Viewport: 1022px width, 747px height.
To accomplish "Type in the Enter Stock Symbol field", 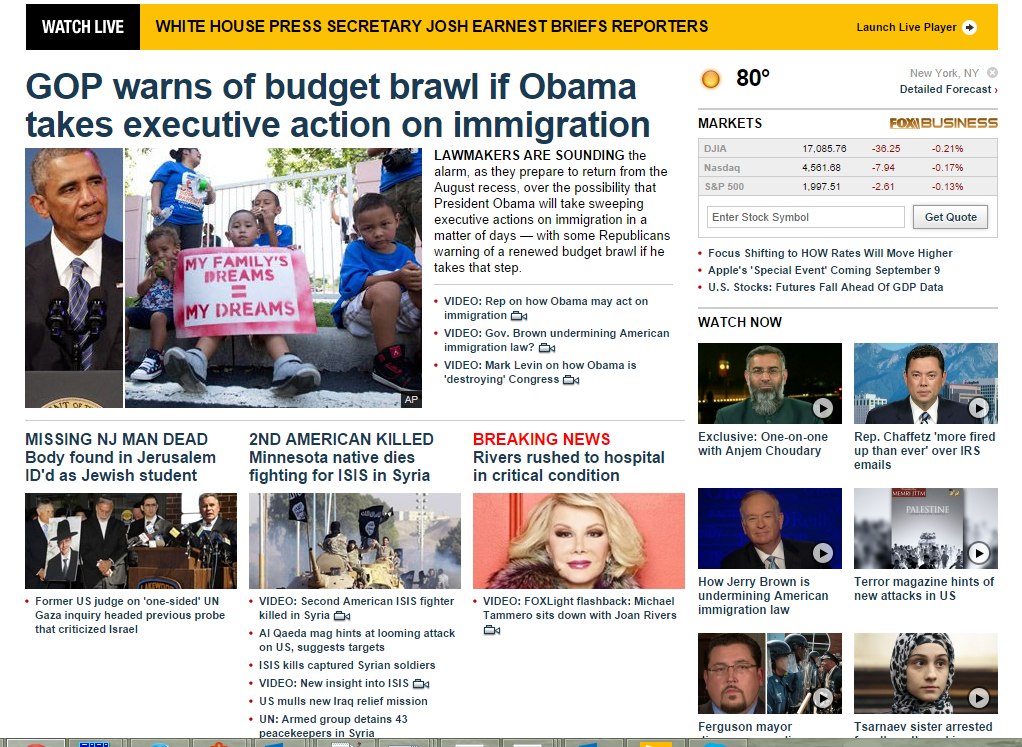I will tap(806, 217).
